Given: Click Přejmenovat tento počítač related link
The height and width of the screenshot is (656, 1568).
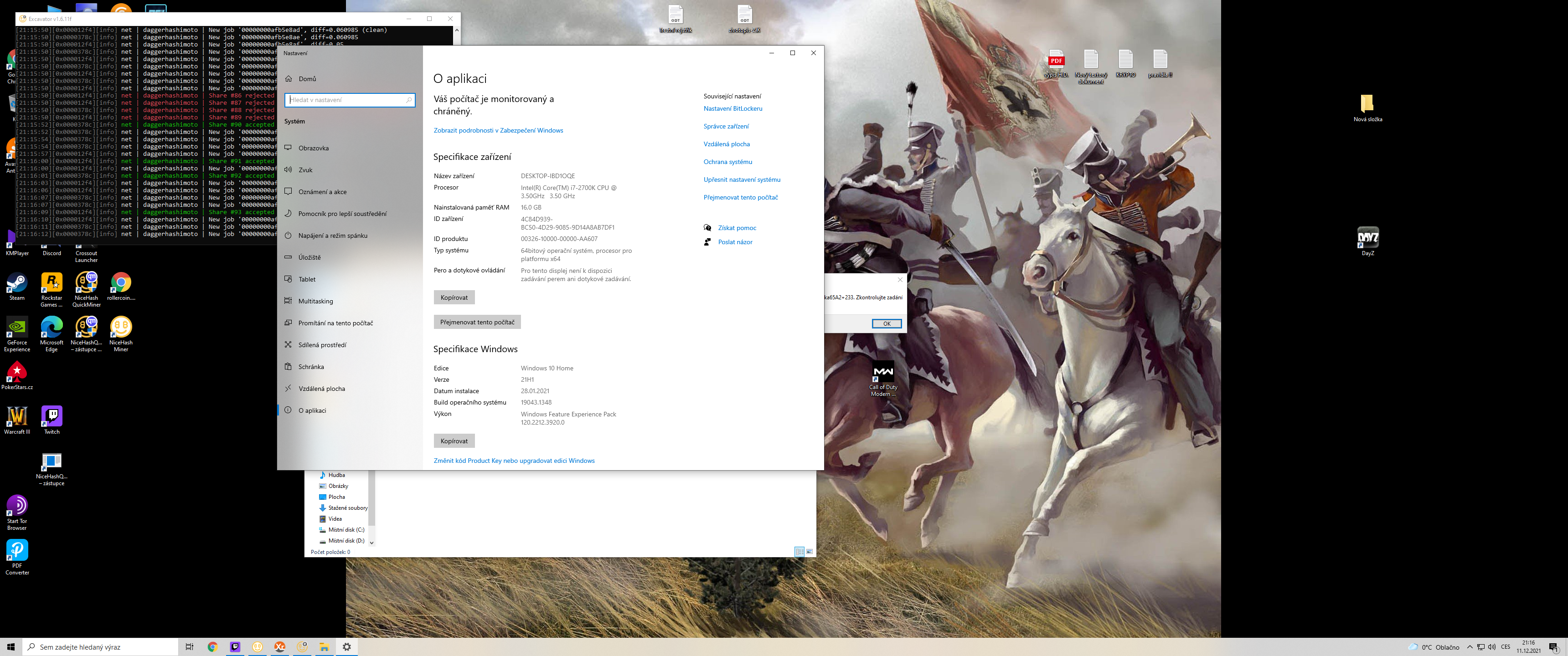Looking at the screenshot, I should coord(741,197).
